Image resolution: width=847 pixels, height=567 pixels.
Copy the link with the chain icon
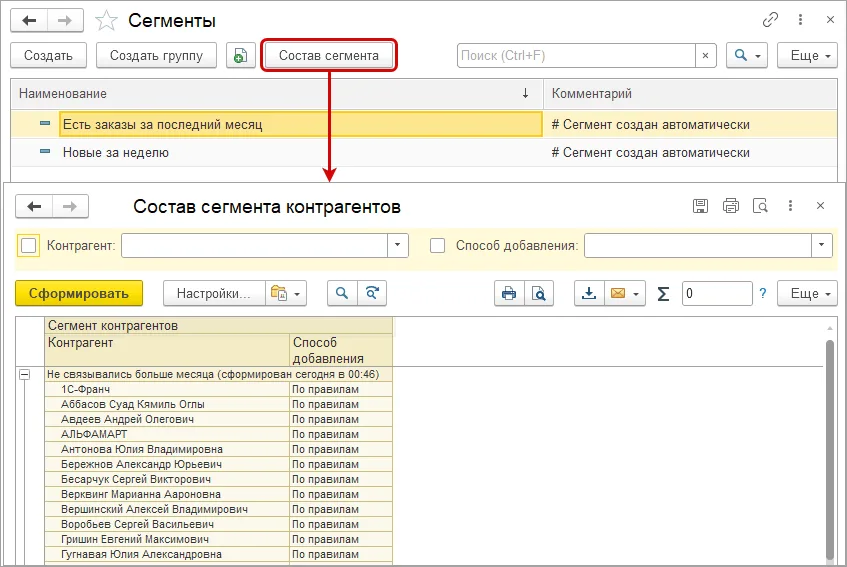770,20
